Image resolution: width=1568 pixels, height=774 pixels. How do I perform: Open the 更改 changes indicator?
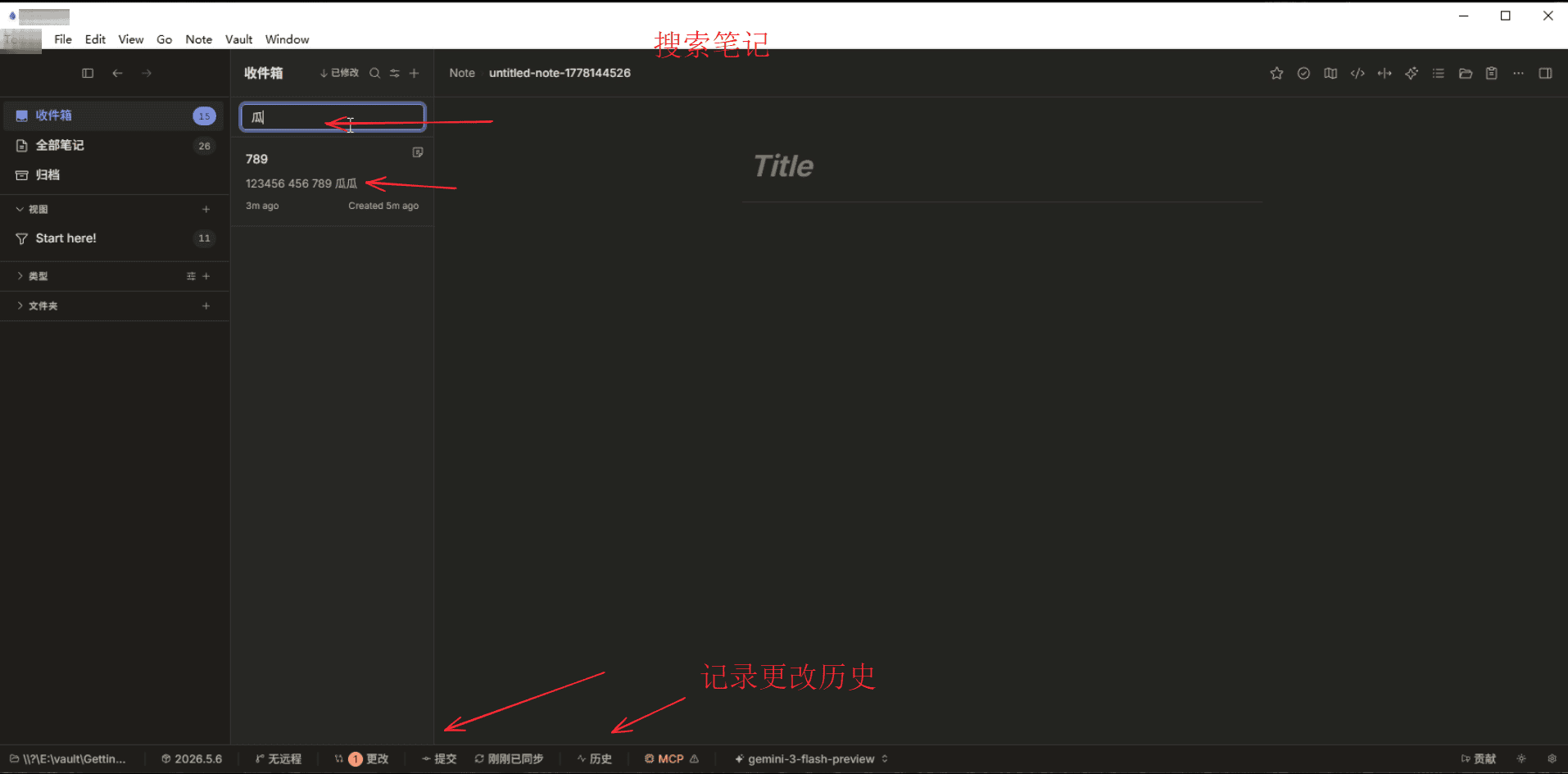[362, 759]
